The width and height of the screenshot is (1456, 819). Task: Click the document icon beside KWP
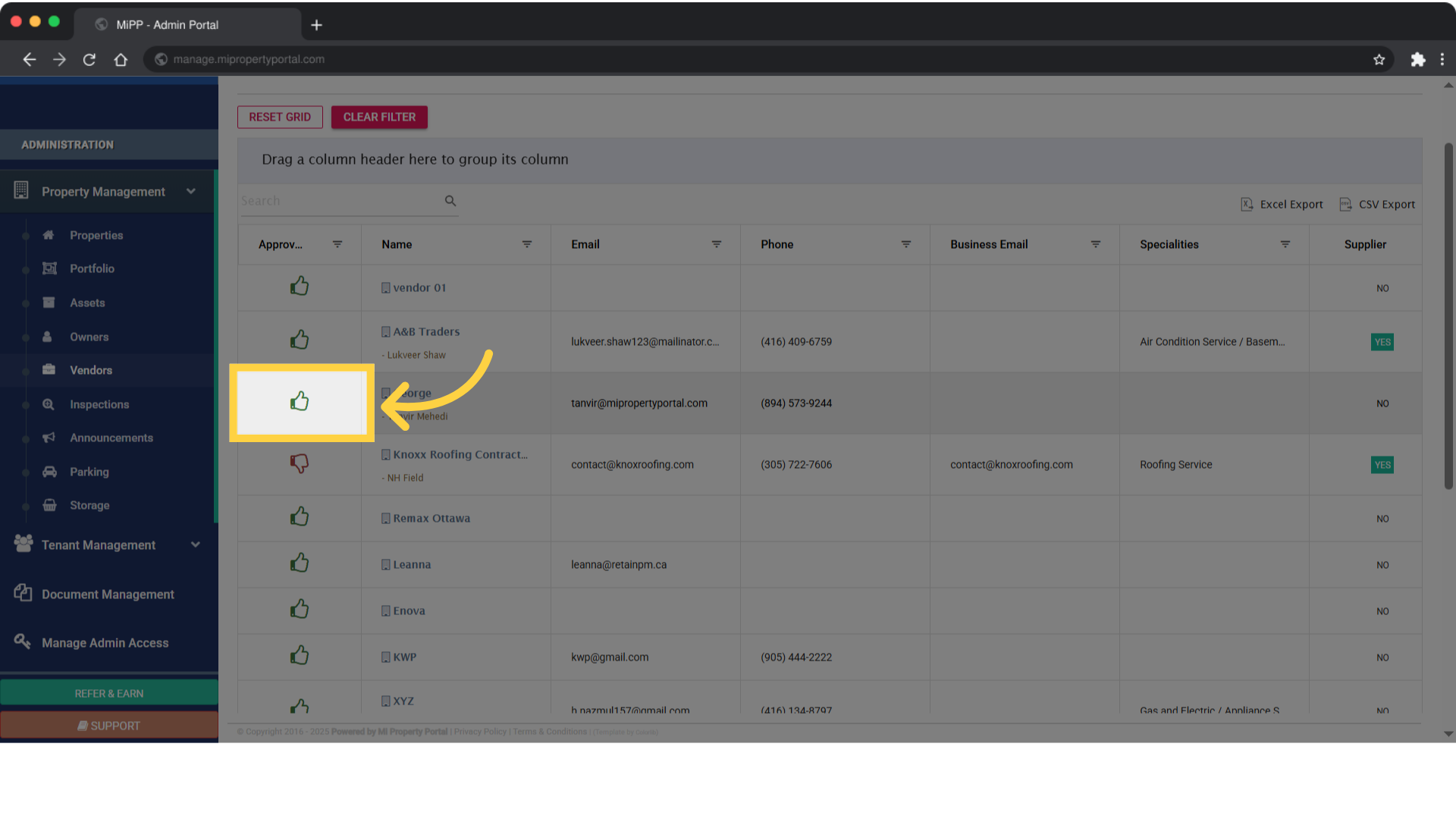[386, 657]
